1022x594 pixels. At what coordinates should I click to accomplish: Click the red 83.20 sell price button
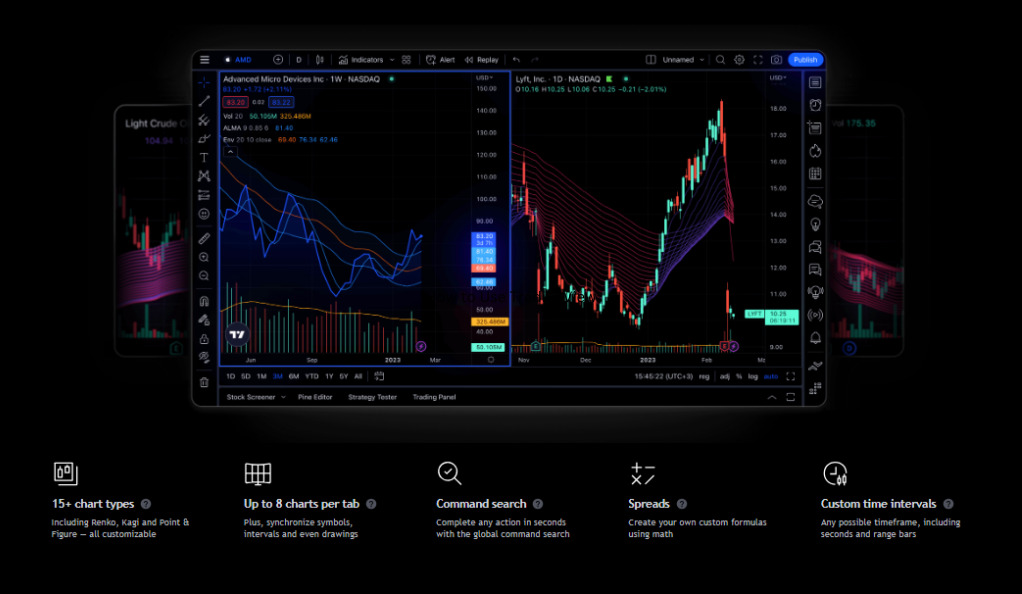point(235,102)
